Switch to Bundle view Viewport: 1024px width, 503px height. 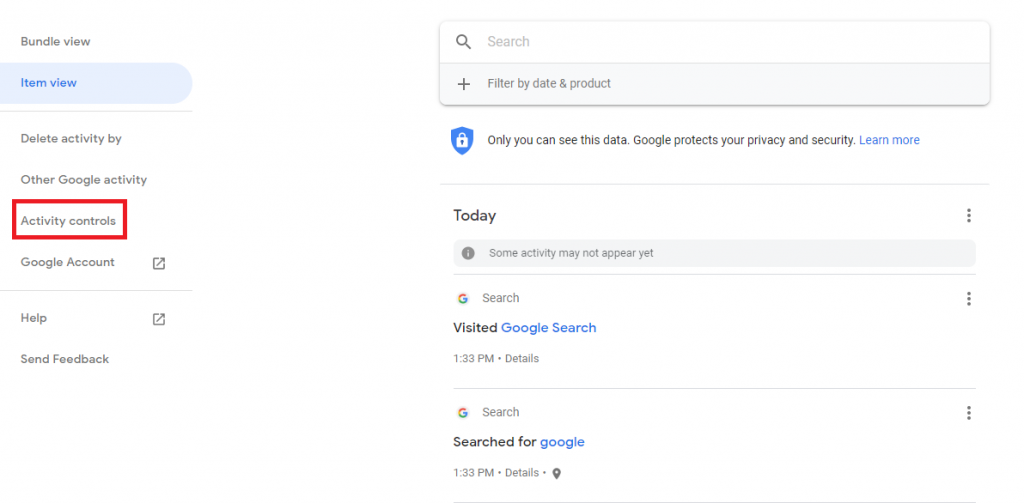pos(56,42)
